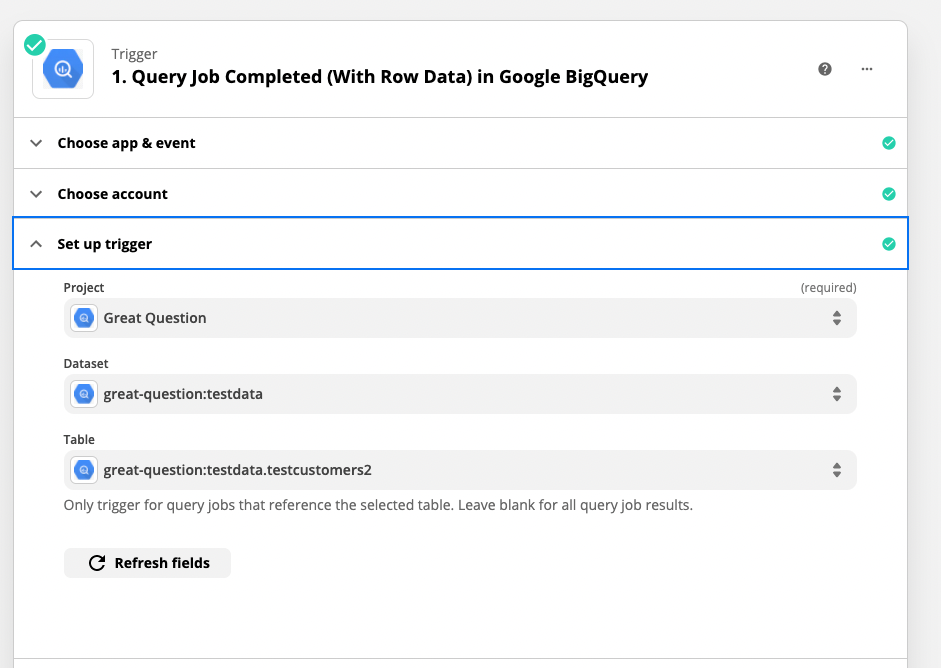Click the (required) text next to Project

pos(828,287)
